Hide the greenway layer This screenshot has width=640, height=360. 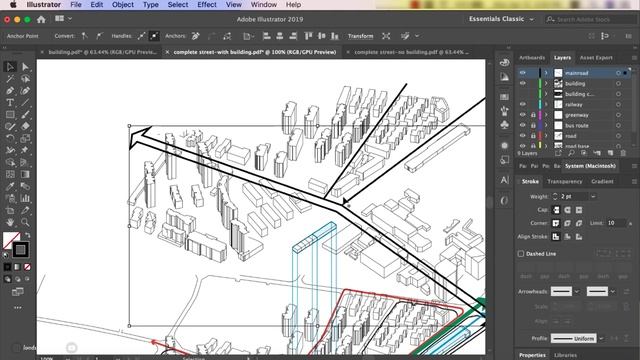coord(522,115)
